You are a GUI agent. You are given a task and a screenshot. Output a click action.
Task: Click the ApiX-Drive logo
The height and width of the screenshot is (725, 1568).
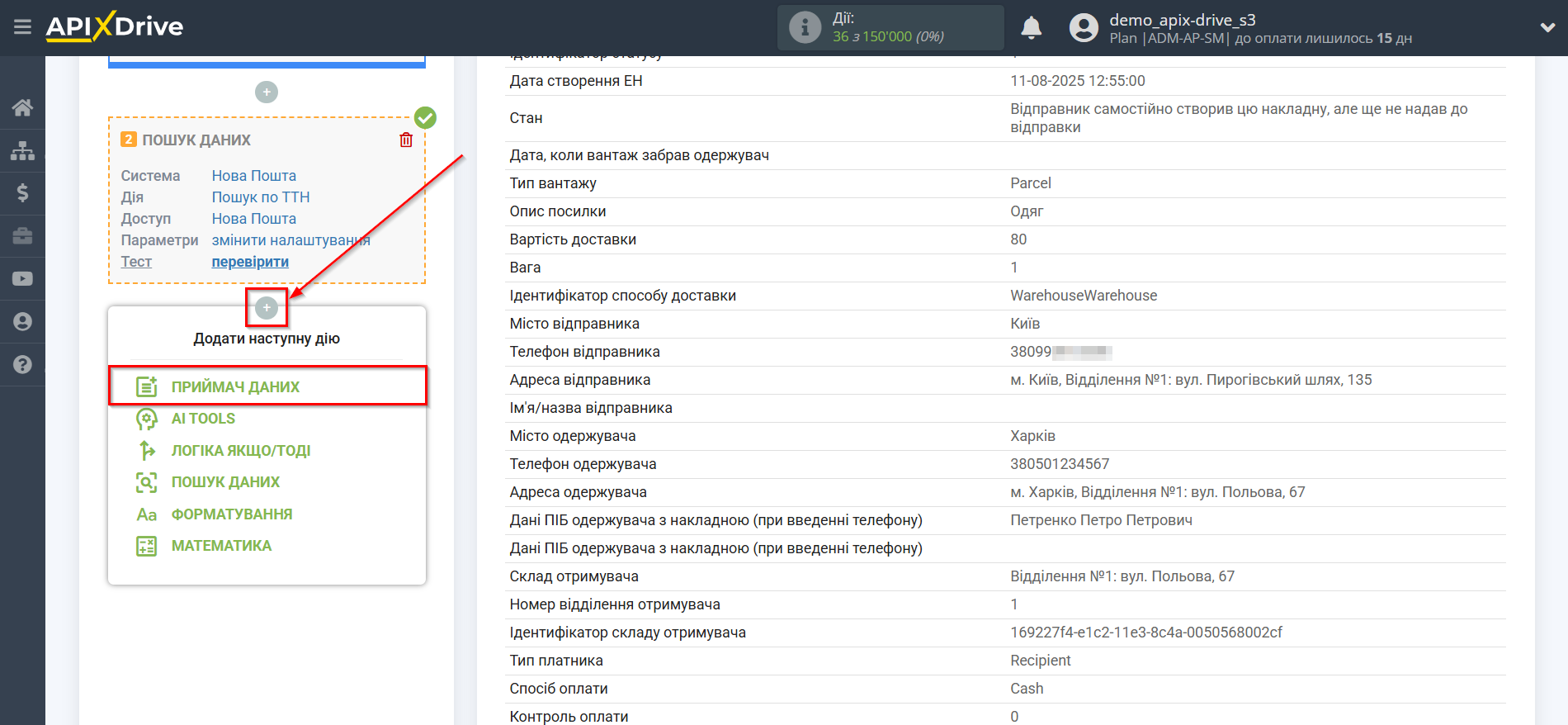tap(115, 26)
